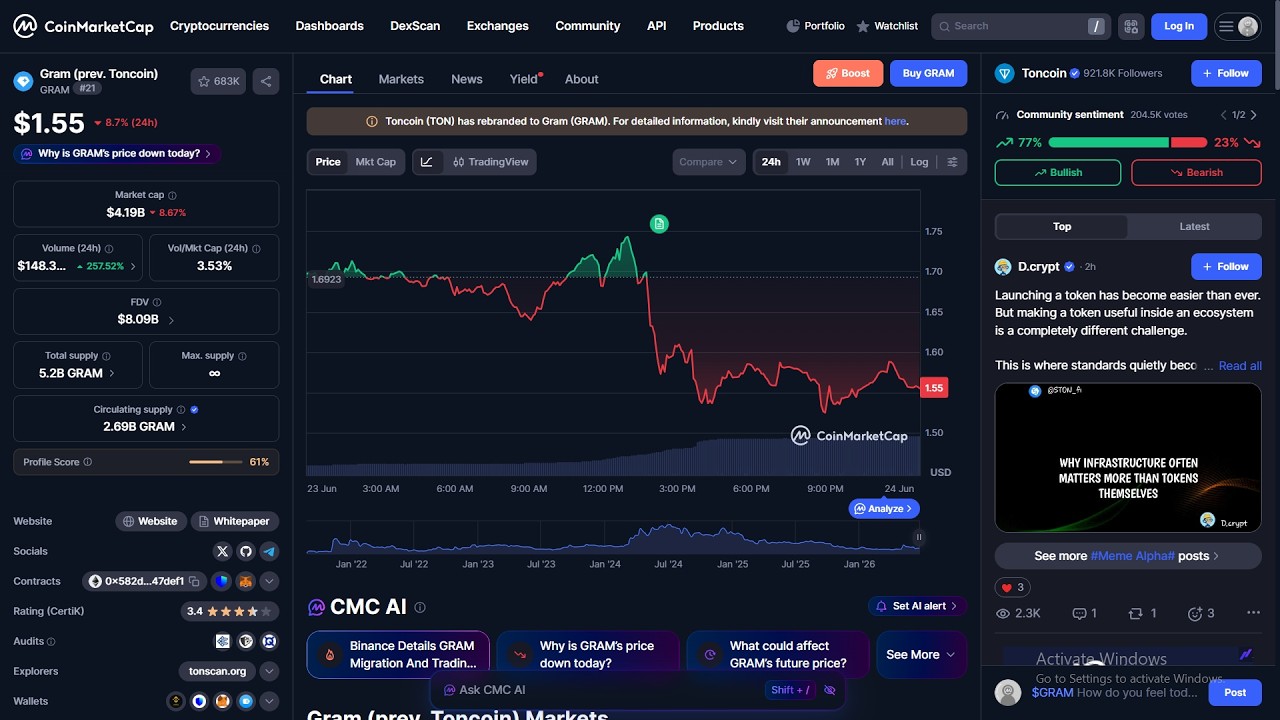
Task: Add GRAM to watchlist with 683K star
Action: pos(218,81)
